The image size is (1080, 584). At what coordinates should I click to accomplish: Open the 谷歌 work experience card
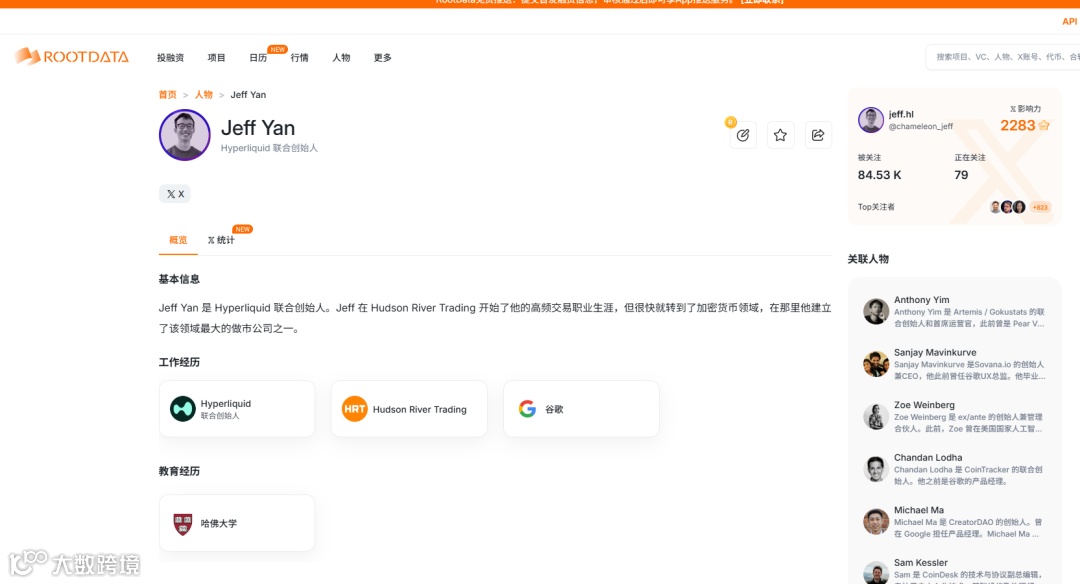[x=581, y=409]
